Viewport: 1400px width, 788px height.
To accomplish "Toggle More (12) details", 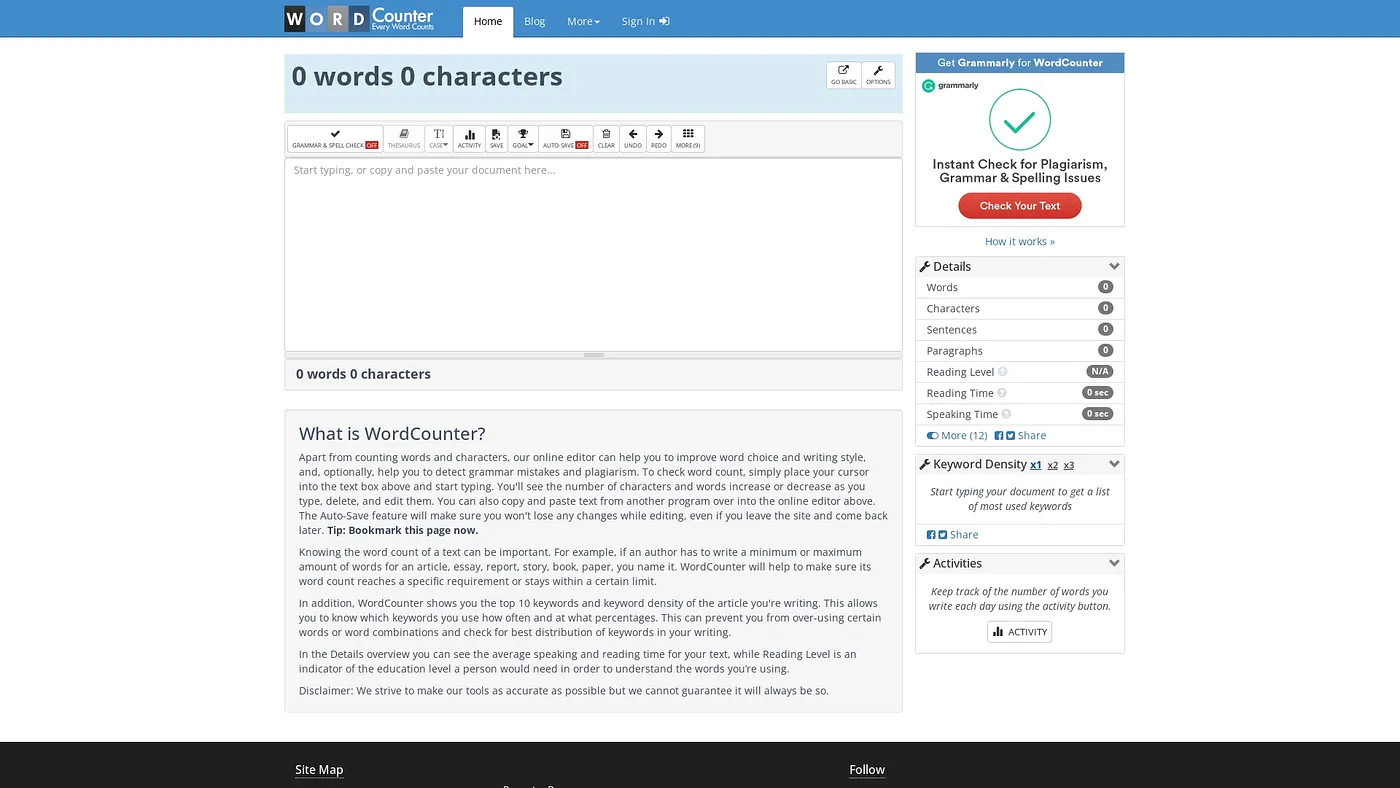I will pyautogui.click(x=957, y=436).
